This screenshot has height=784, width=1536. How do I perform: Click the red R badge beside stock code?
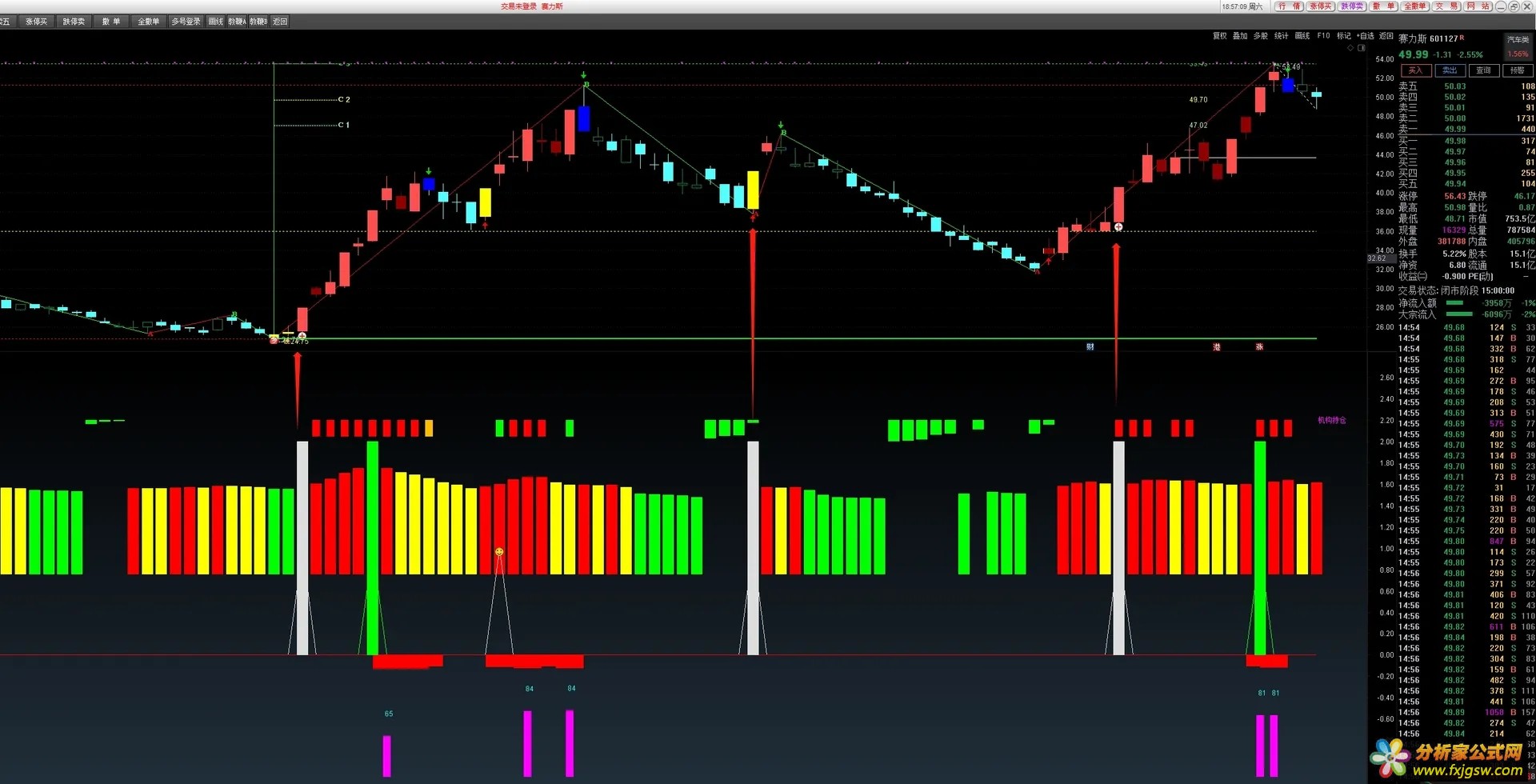1462,38
